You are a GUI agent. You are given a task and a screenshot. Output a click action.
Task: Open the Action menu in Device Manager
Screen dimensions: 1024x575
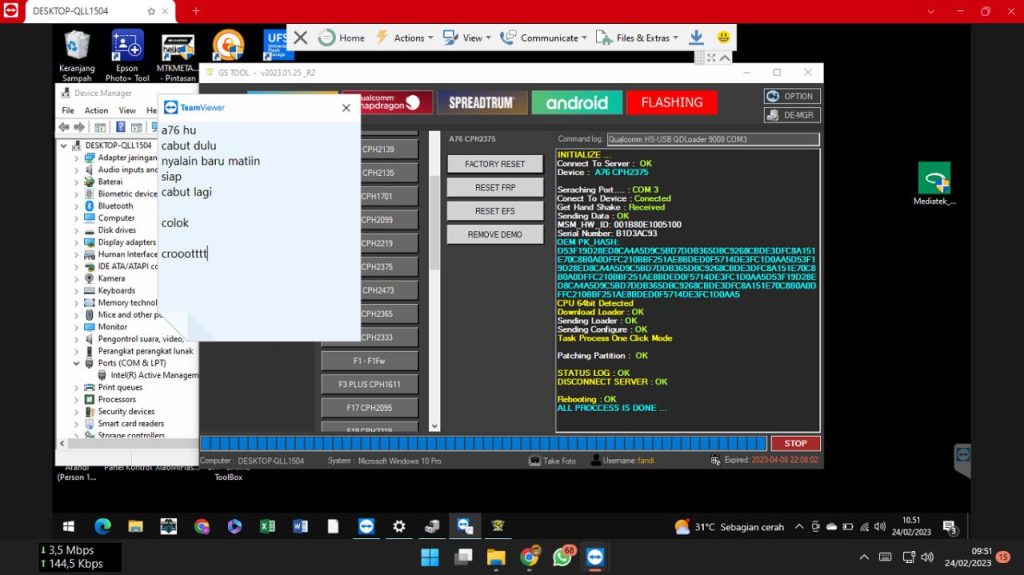click(x=96, y=110)
